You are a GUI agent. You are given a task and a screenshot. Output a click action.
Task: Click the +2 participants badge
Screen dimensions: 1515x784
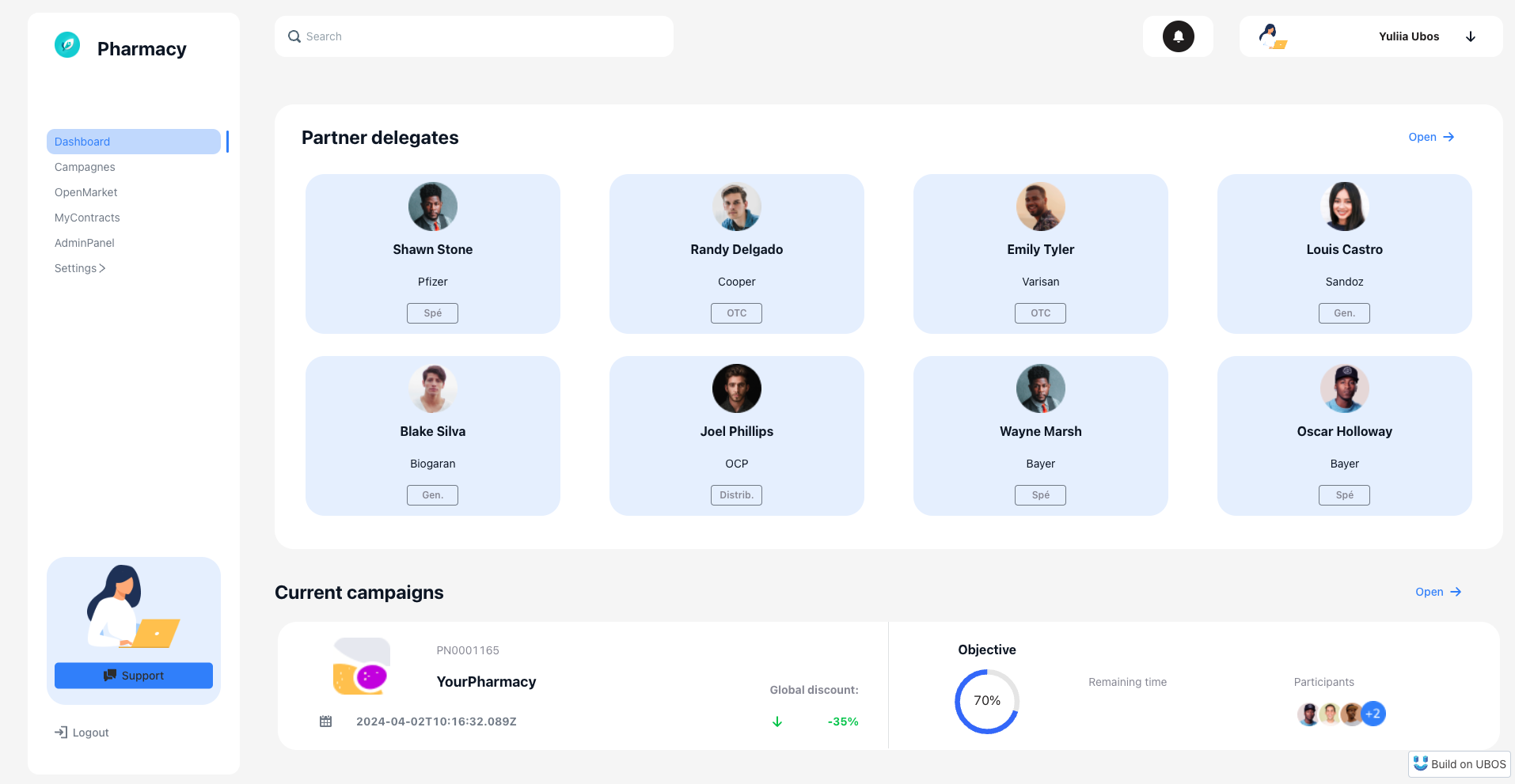pos(1373,714)
